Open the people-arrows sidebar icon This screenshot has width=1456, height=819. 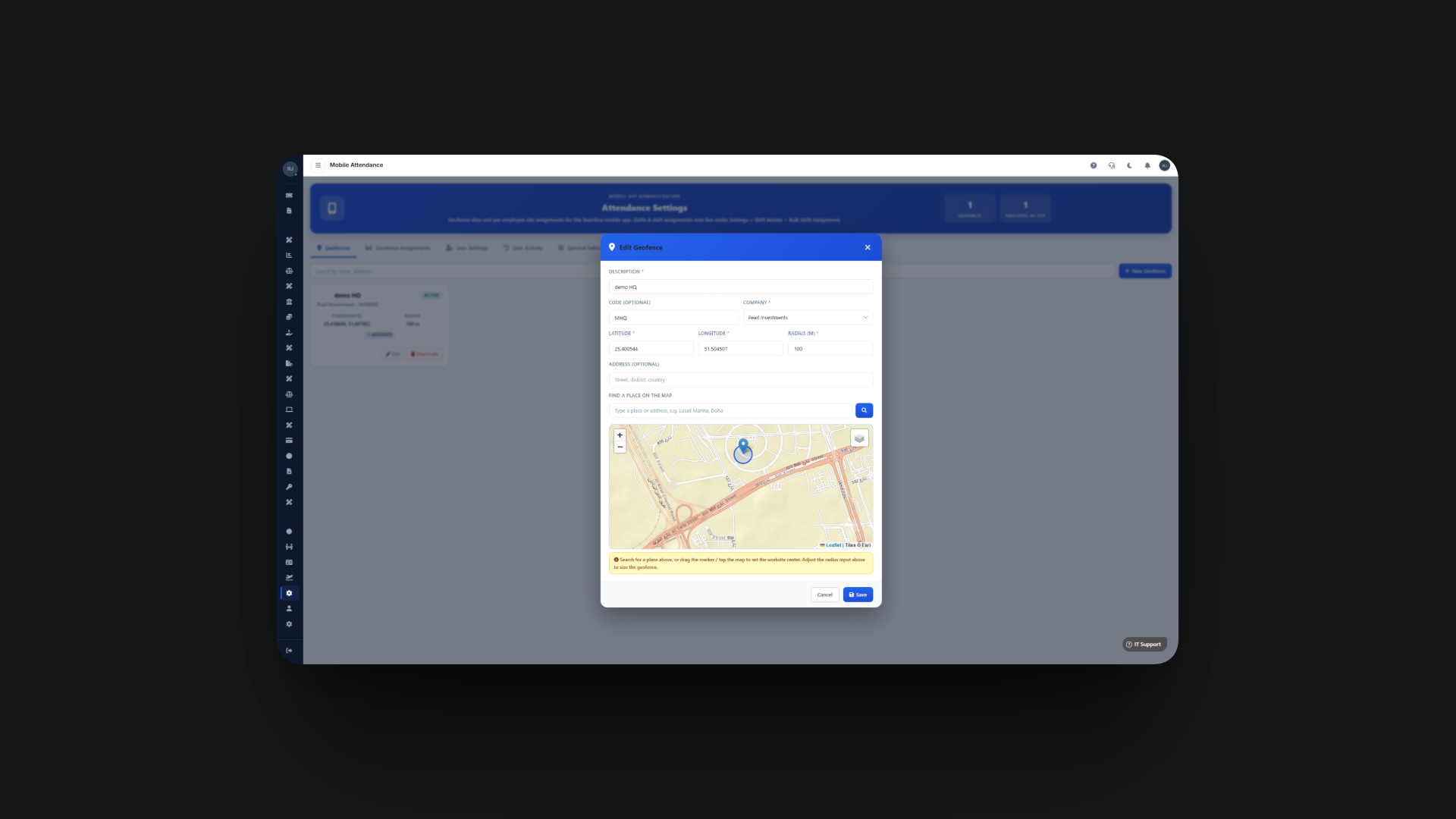pos(289,547)
